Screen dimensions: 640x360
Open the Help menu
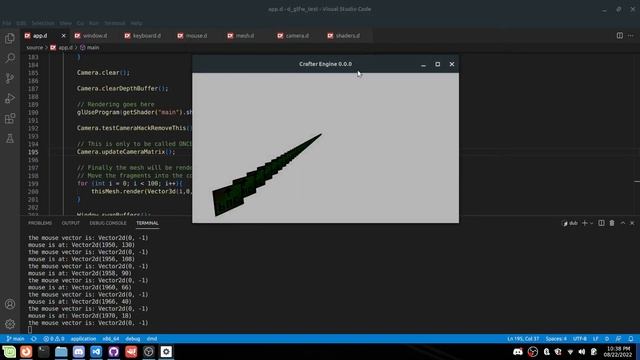point(136,23)
